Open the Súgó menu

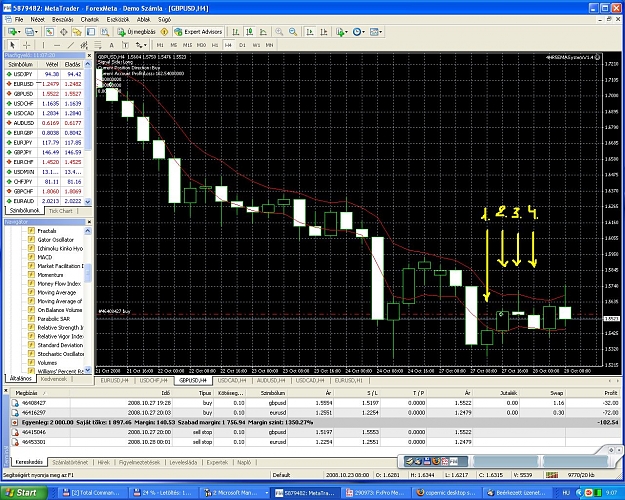[164, 19]
